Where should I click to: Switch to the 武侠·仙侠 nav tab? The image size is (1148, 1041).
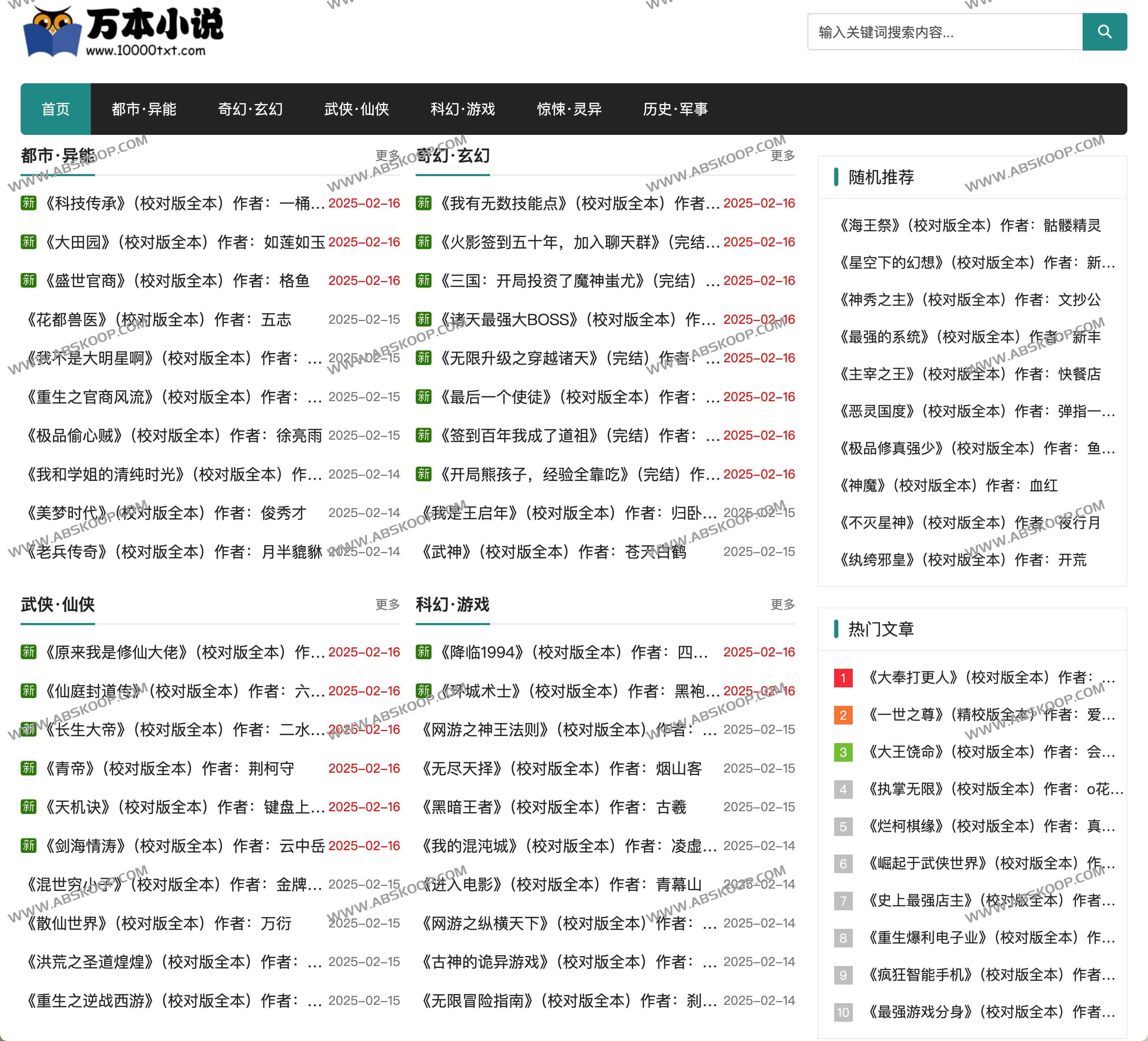[x=357, y=109]
